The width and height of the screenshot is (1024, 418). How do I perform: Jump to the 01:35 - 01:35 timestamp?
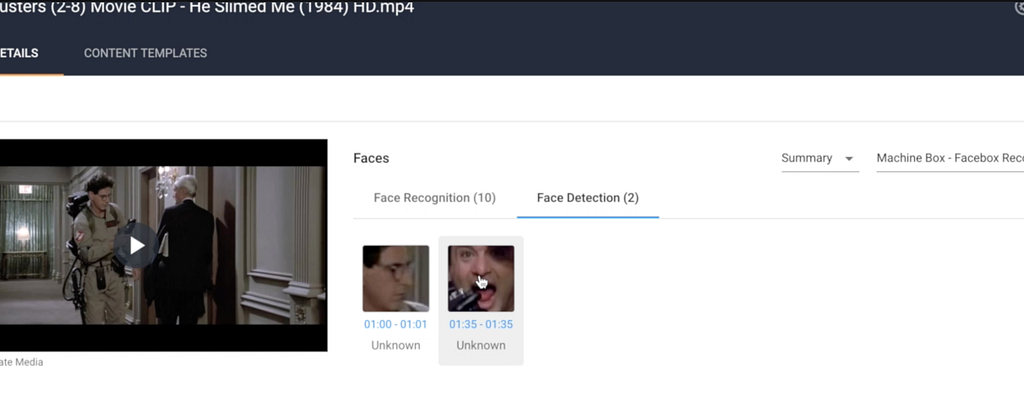point(481,325)
